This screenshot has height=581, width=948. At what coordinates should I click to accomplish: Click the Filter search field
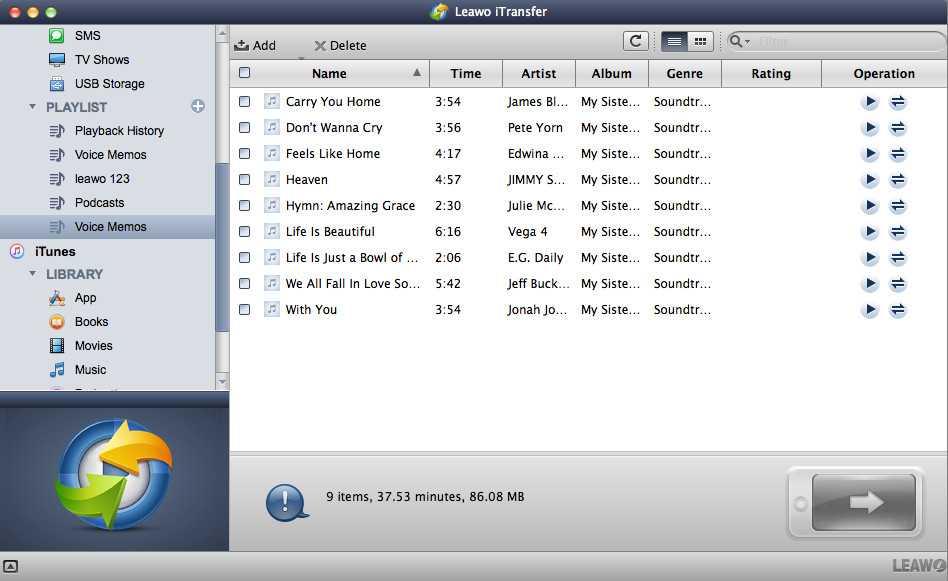[x=845, y=42]
